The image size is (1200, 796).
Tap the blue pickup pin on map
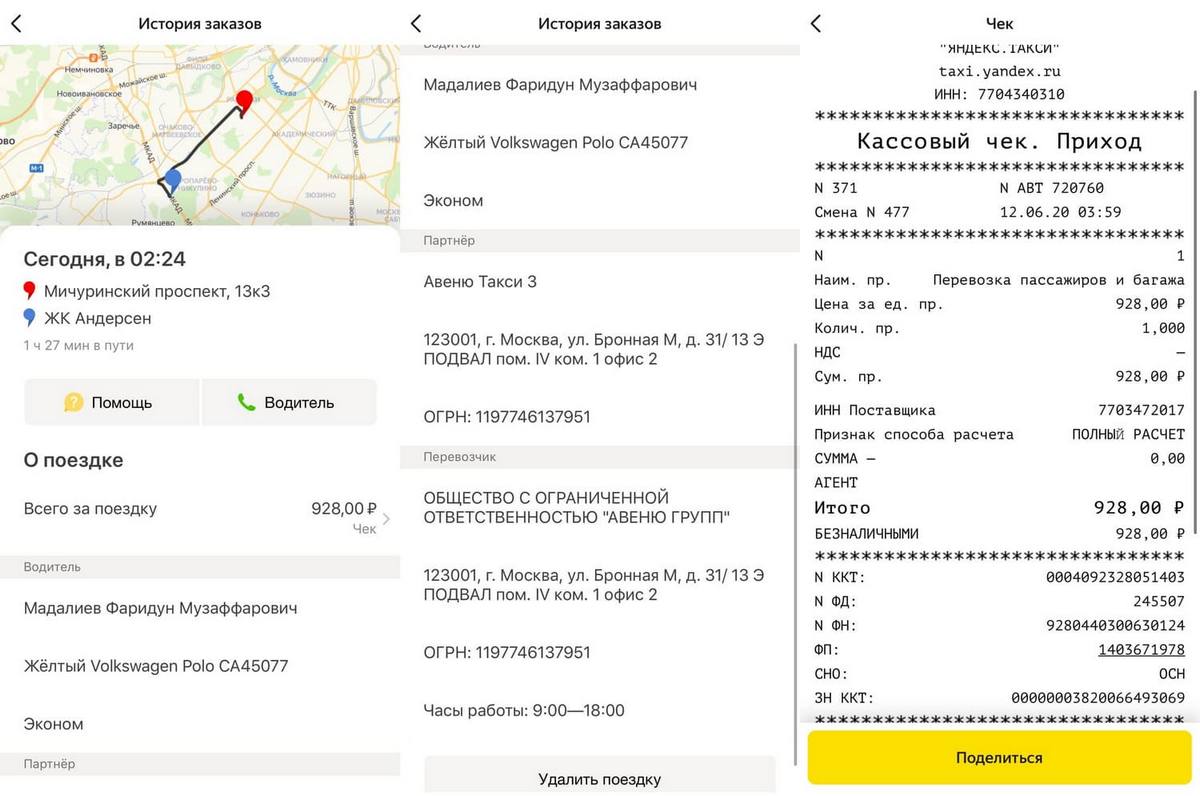pos(173,180)
